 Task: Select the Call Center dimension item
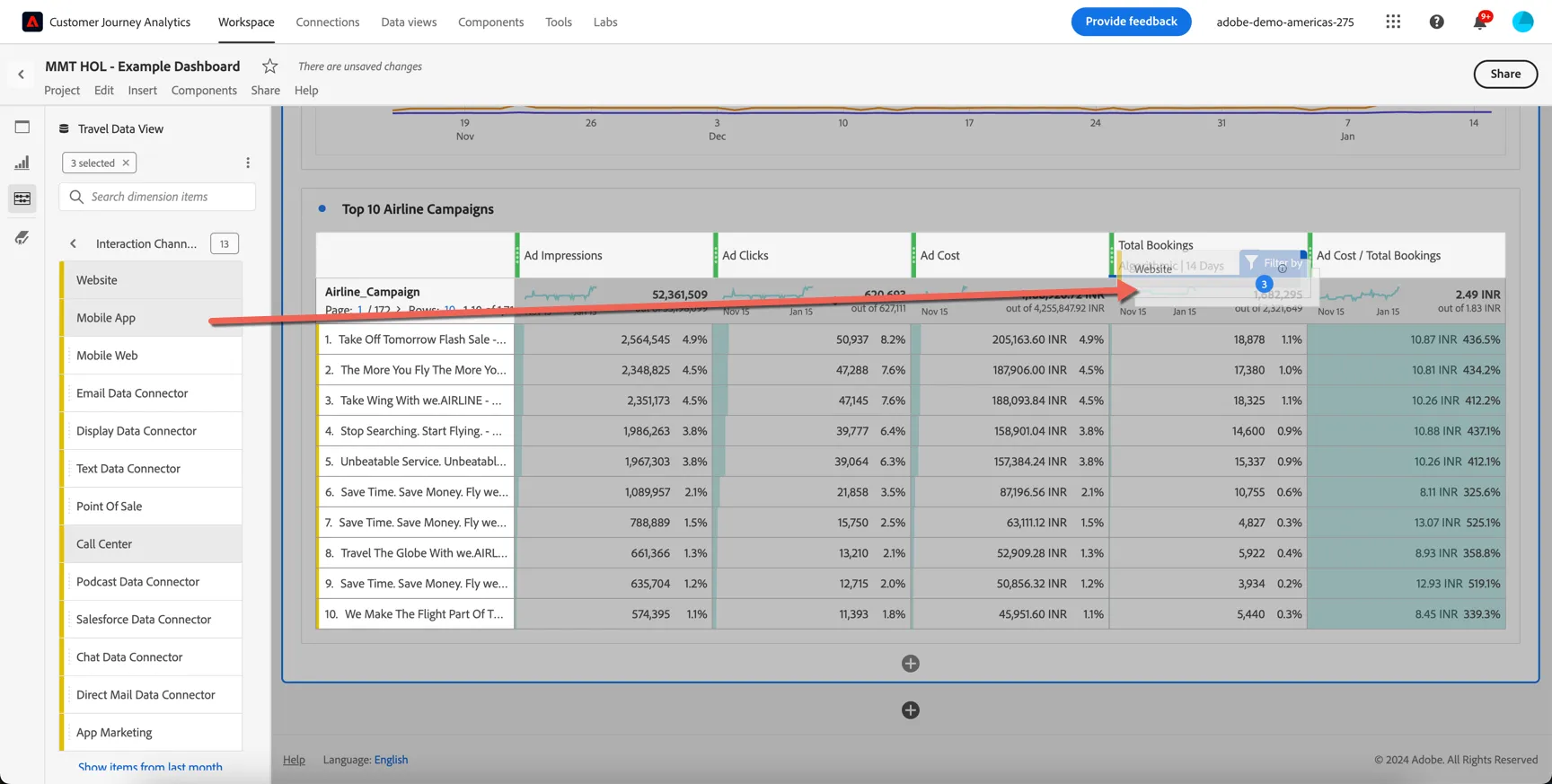pyautogui.click(x=151, y=544)
